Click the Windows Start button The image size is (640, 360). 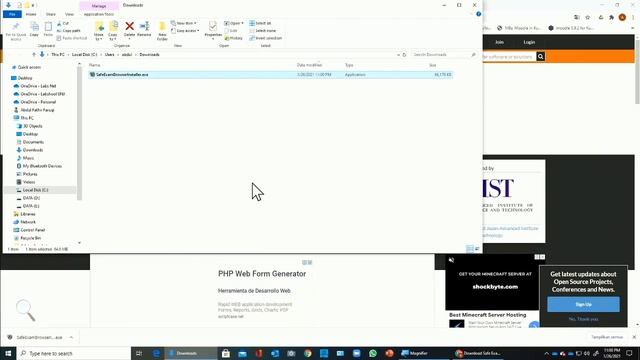(x=8, y=353)
